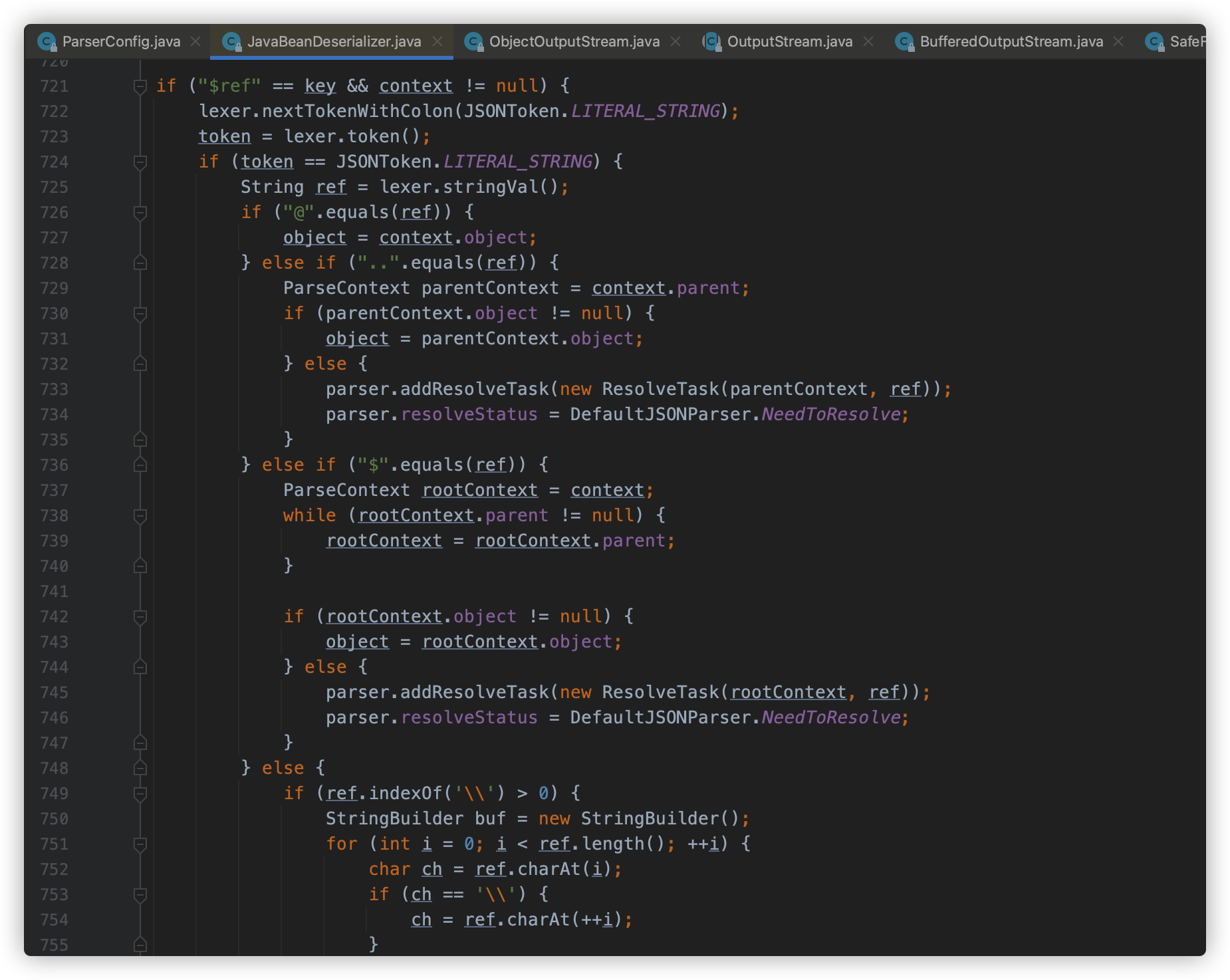Click the fold end marker at line 747
This screenshot has width=1230, height=980.
[x=140, y=743]
